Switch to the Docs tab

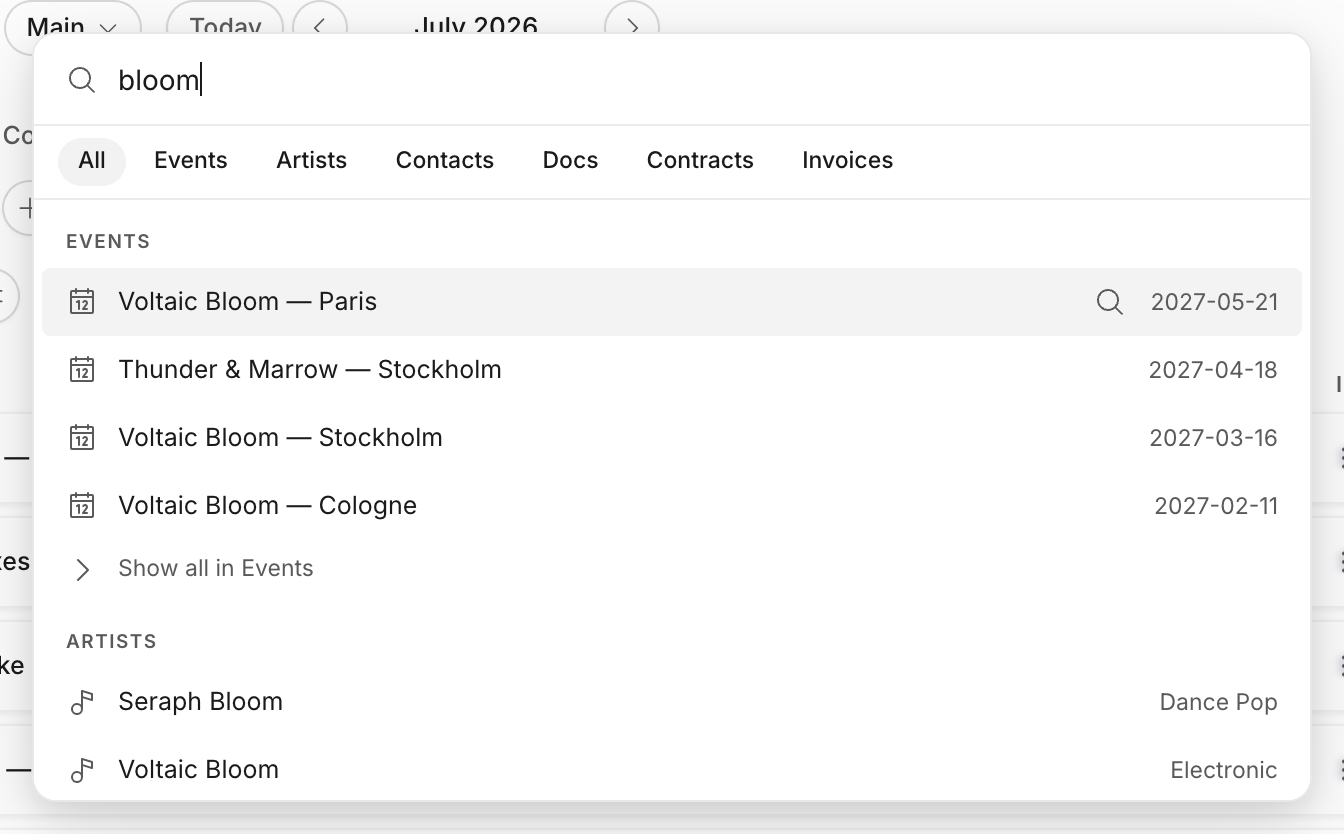[570, 161]
